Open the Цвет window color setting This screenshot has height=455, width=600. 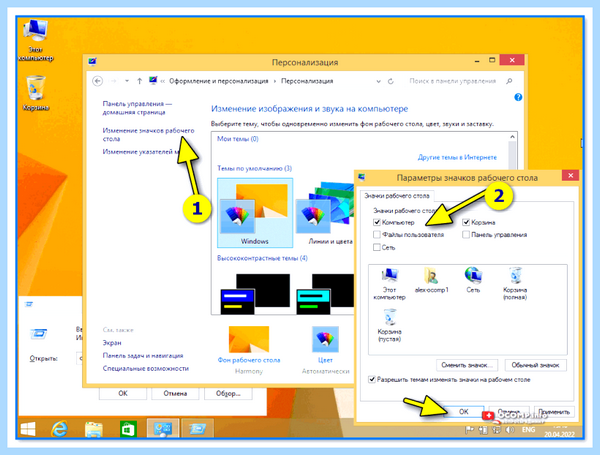coord(325,344)
